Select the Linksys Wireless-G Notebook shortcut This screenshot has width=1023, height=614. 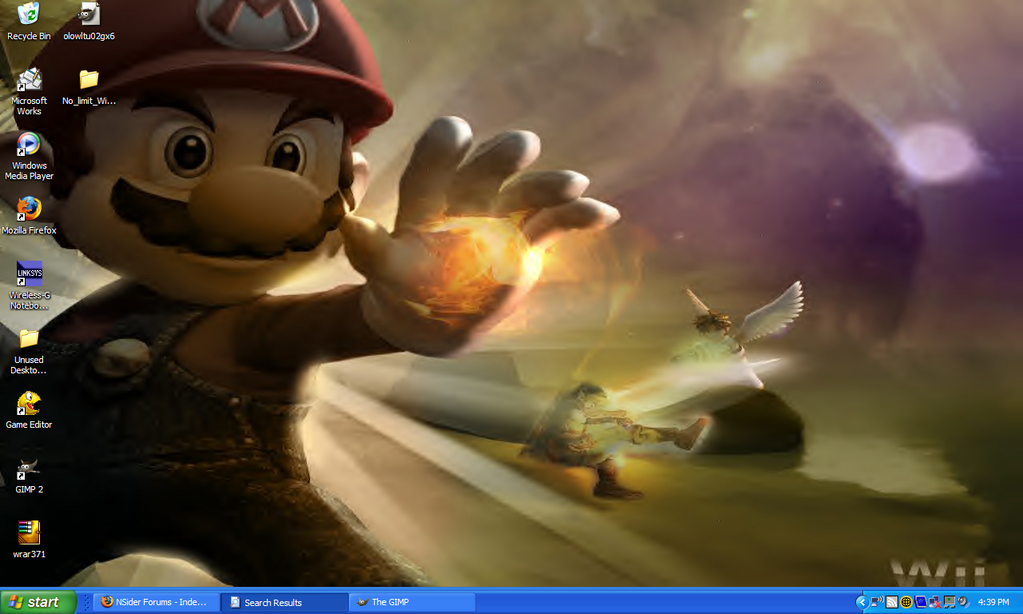(29, 286)
